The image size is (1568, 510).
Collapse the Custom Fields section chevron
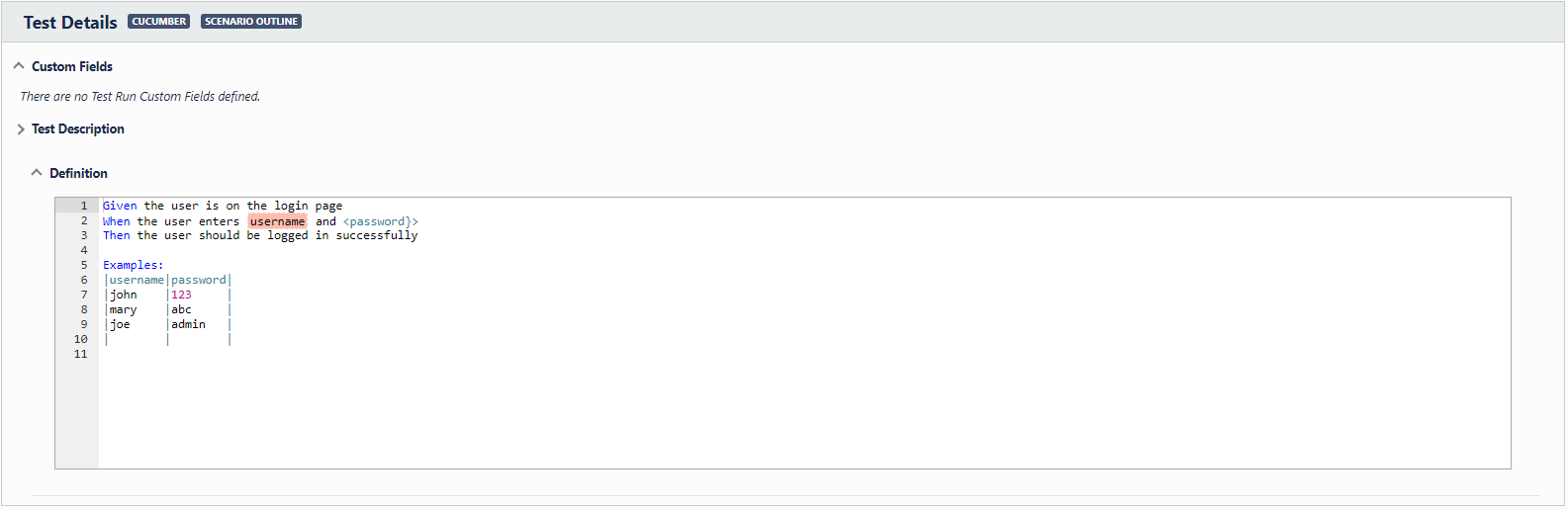coord(19,66)
